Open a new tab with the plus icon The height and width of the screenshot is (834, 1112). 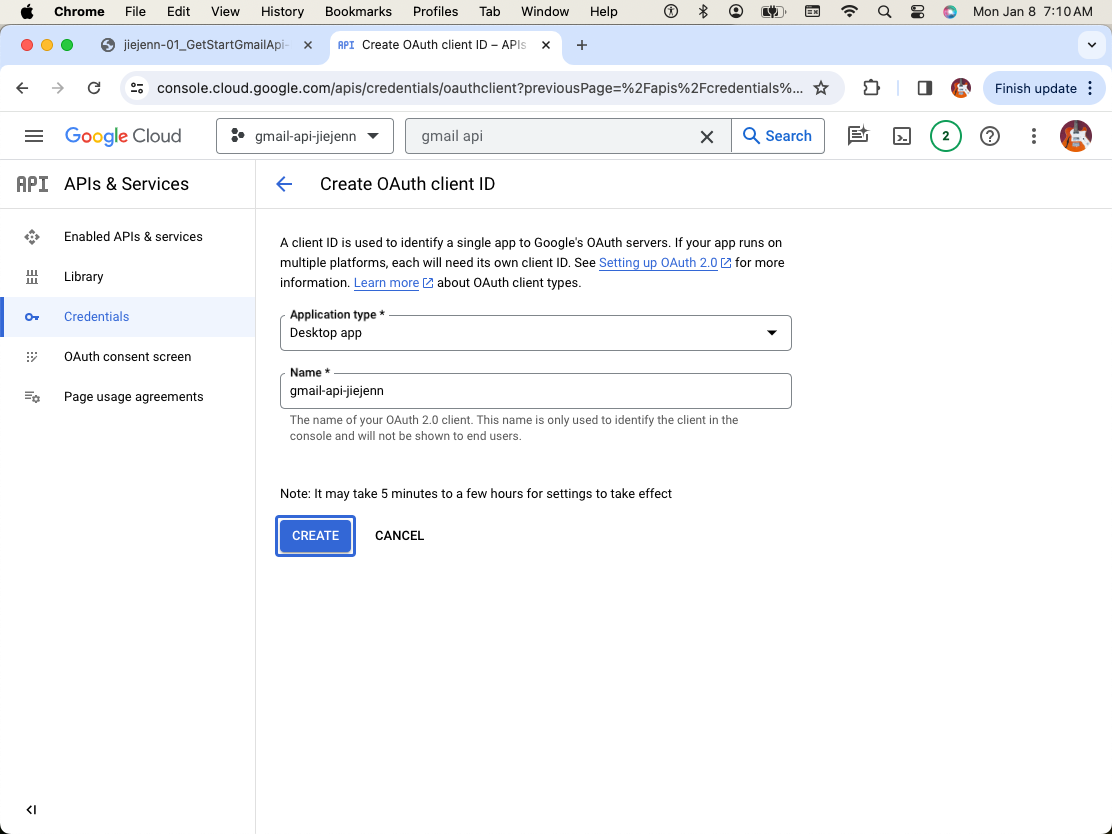(582, 45)
